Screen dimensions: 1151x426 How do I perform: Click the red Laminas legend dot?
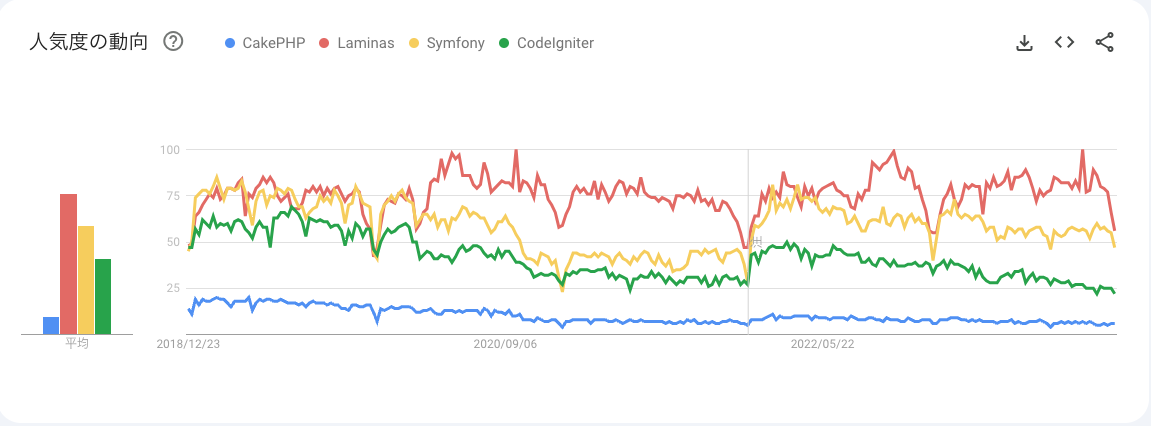pos(325,43)
